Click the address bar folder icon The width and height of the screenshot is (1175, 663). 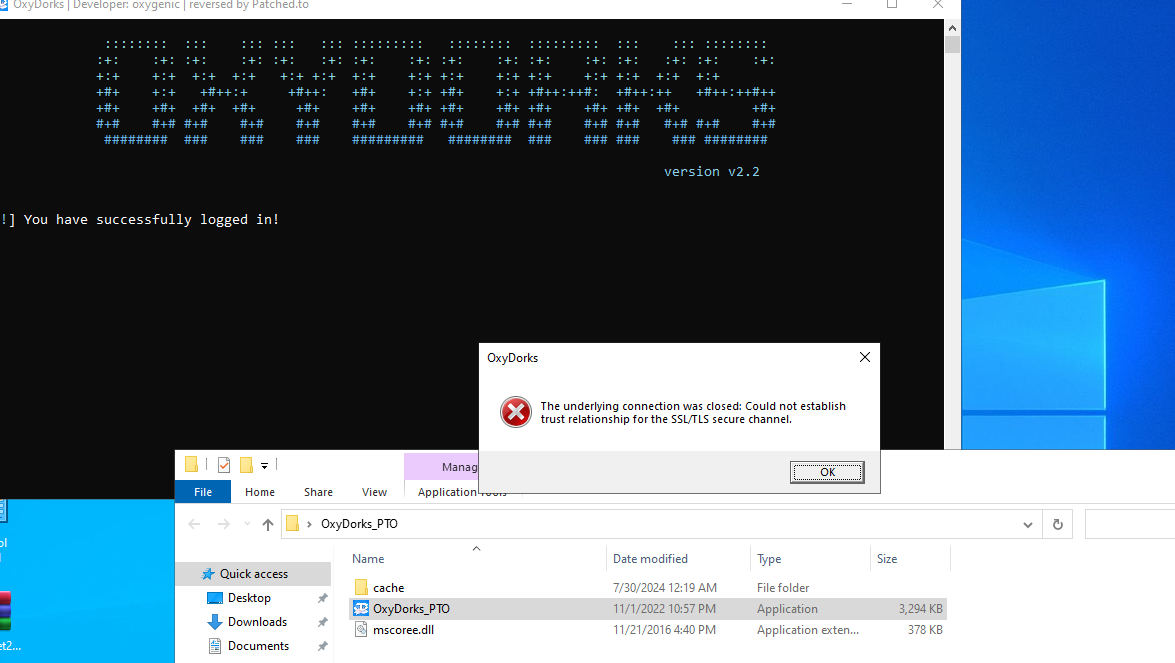[292, 524]
